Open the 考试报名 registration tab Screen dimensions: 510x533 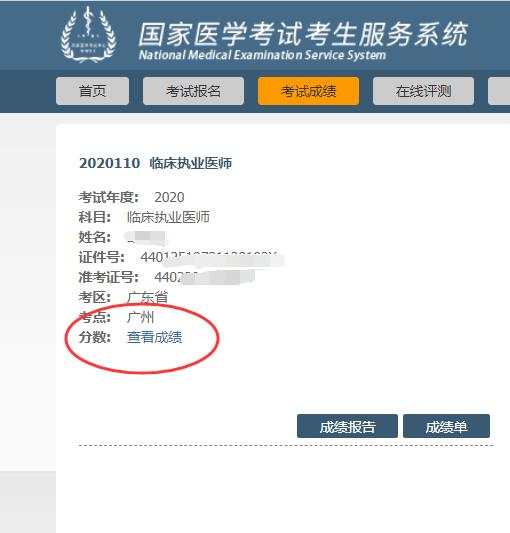pos(193,91)
